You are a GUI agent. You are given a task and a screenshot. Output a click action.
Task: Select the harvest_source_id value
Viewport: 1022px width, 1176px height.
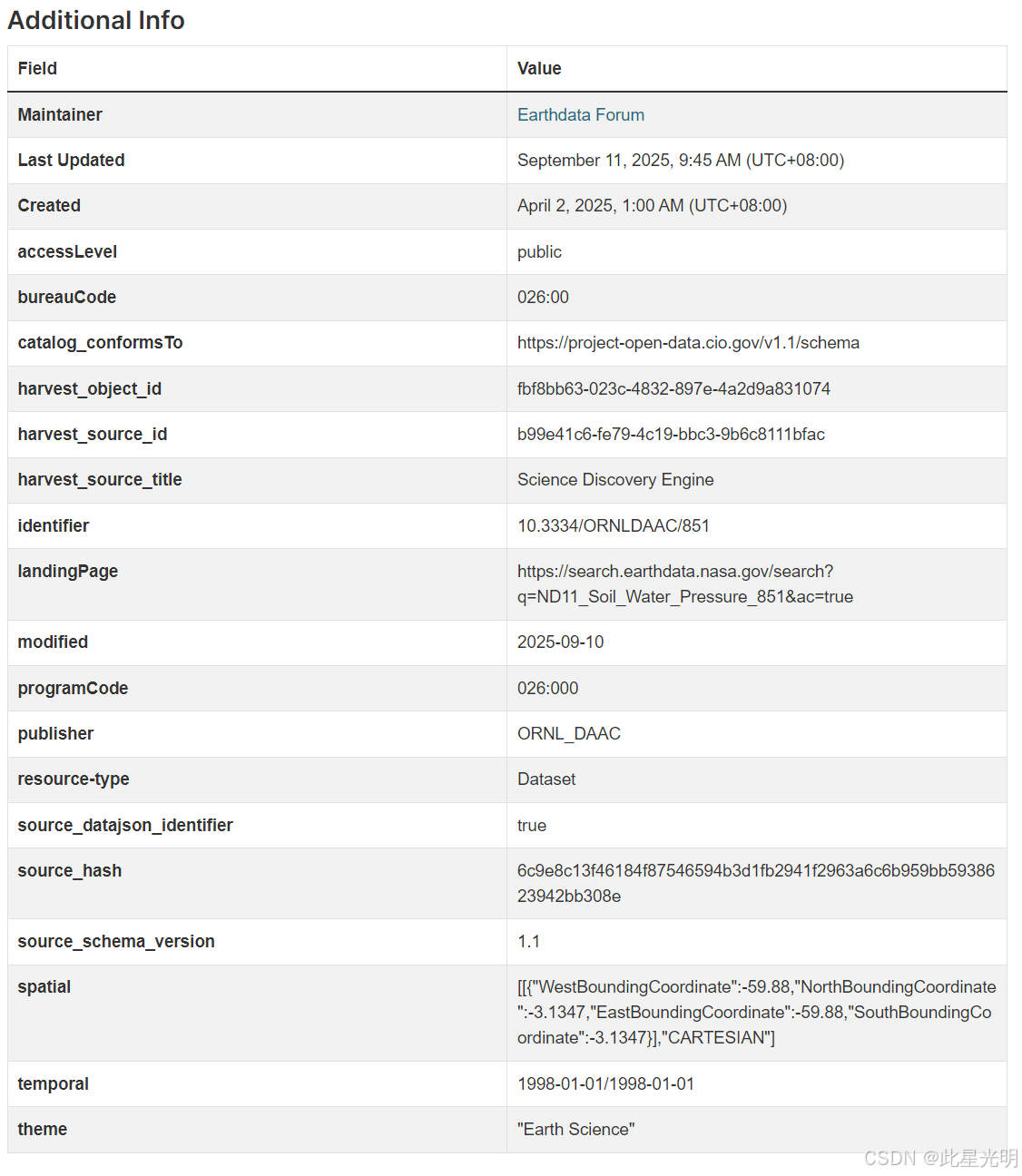click(x=671, y=435)
